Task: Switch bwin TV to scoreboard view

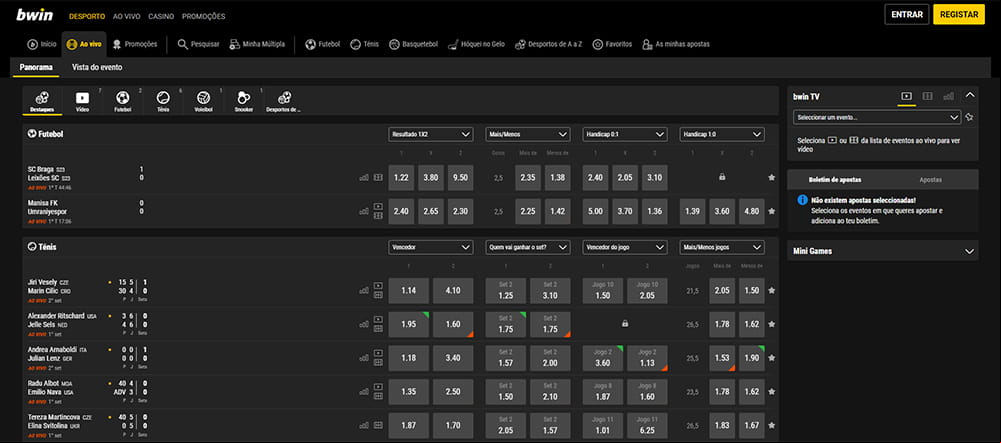Action: (928, 96)
